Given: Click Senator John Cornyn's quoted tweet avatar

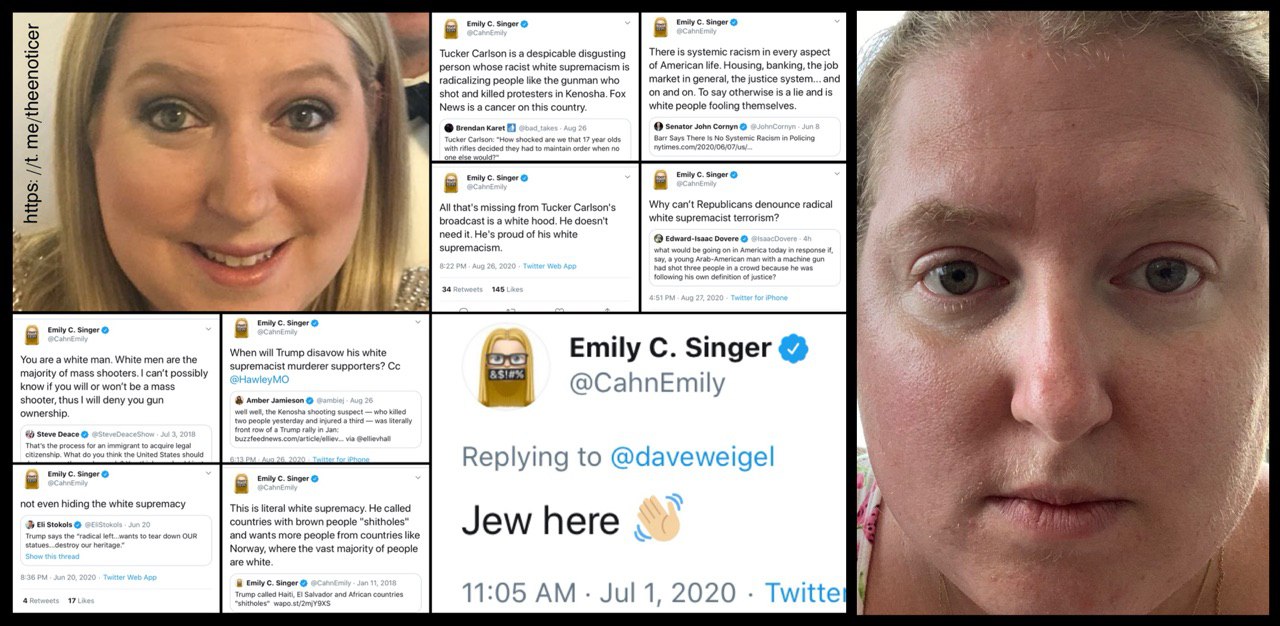Looking at the screenshot, I should 658,127.
